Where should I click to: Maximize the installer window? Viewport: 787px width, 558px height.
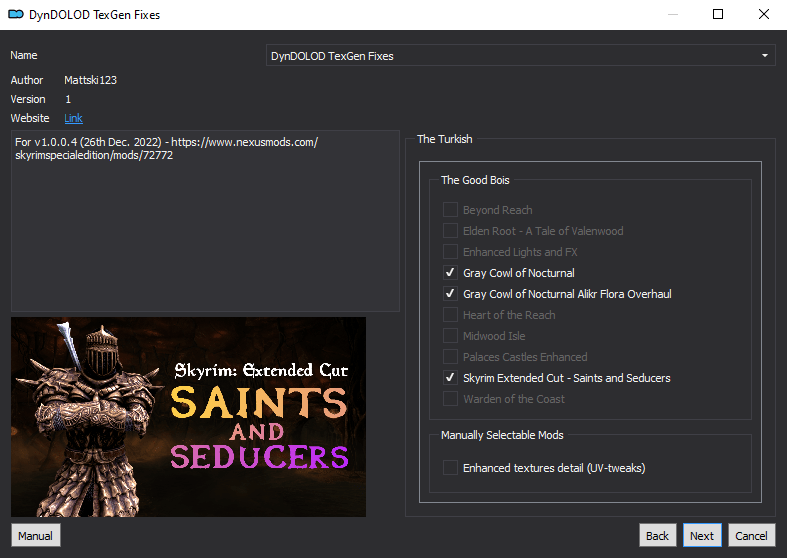(x=718, y=14)
